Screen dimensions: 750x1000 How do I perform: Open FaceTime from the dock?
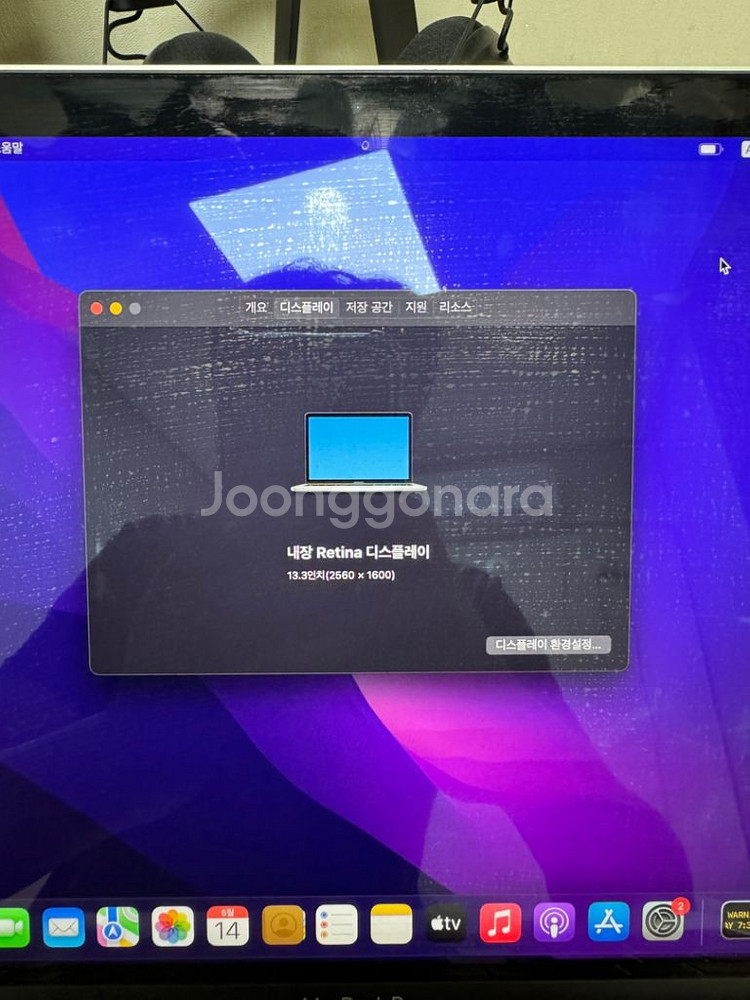point(13,927)
